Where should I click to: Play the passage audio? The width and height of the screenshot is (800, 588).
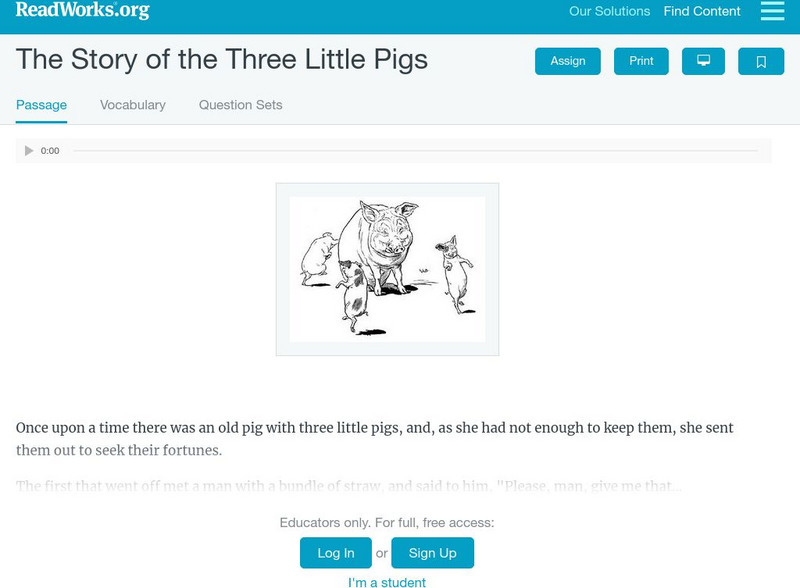[29, 151]
